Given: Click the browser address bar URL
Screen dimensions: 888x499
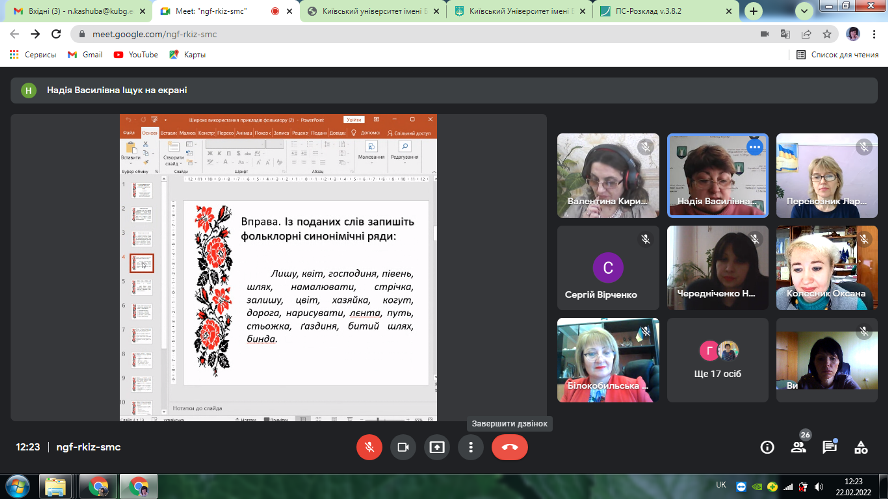Looking at the screenshot, I should click(x=155, y=33).
